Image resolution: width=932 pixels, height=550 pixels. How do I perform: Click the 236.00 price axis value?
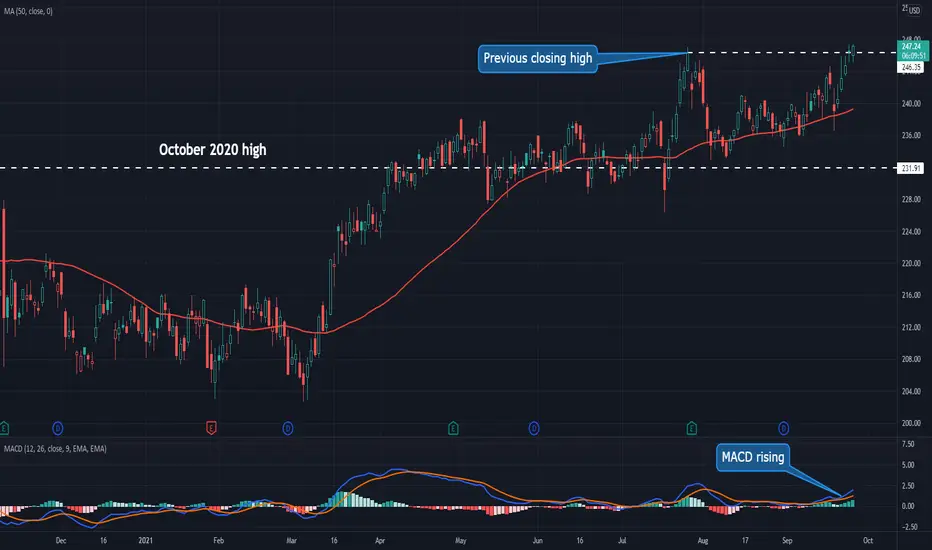(911, 136)
